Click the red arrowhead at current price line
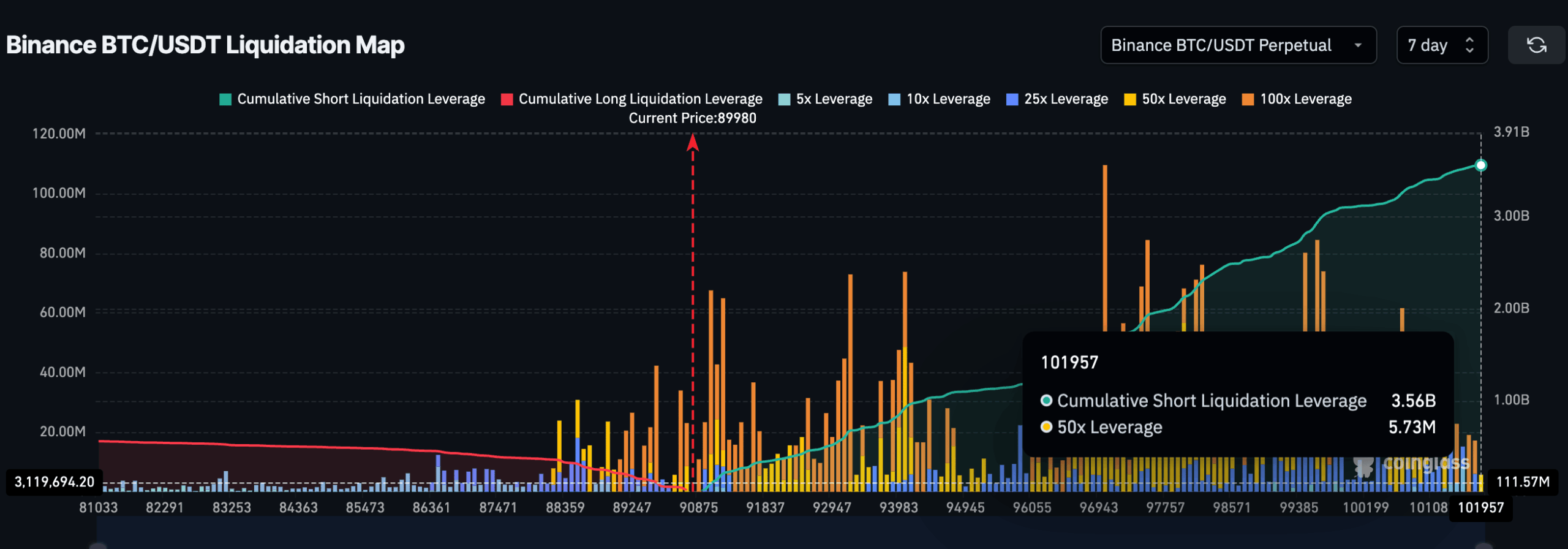Viewport: 1568px width, 549px height. [693, 143]
